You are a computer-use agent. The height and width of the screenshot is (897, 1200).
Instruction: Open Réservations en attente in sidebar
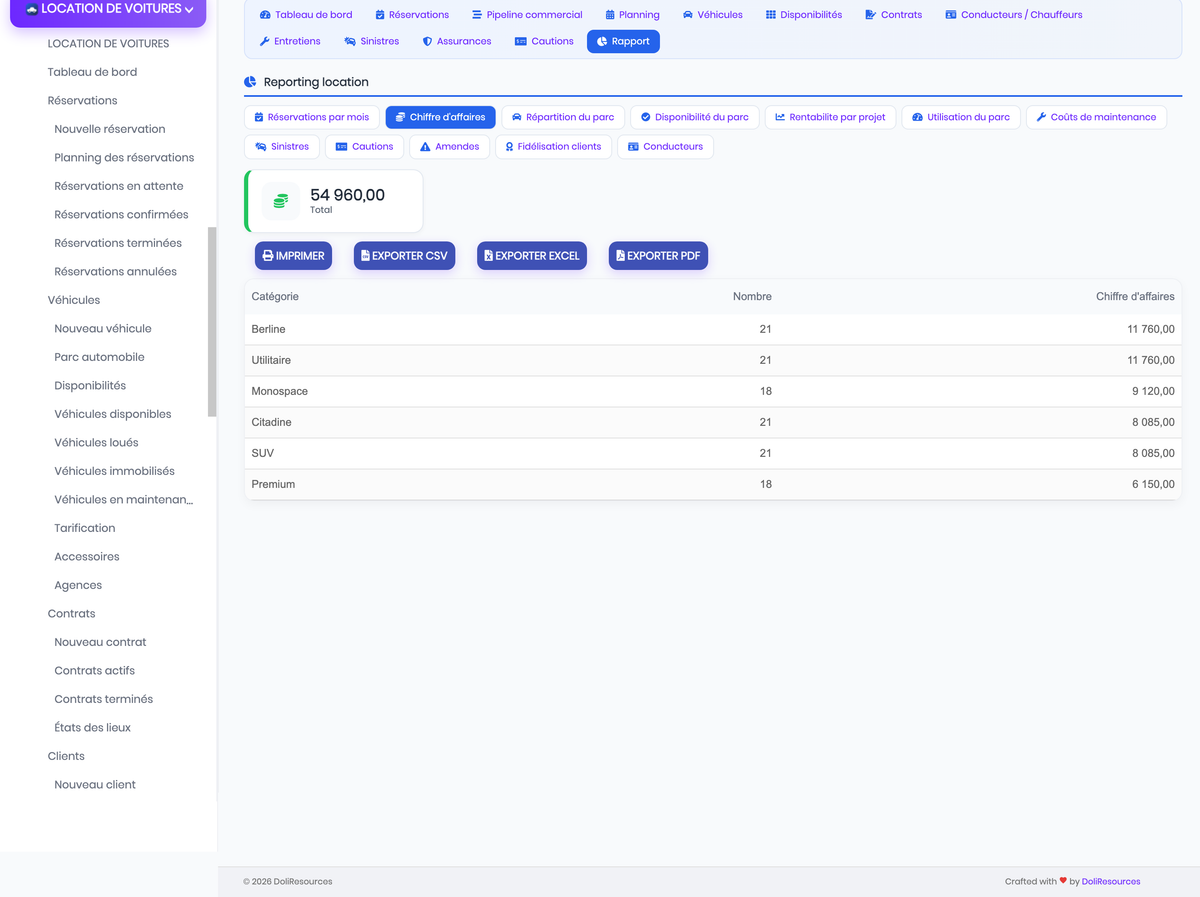click(119, 186)
